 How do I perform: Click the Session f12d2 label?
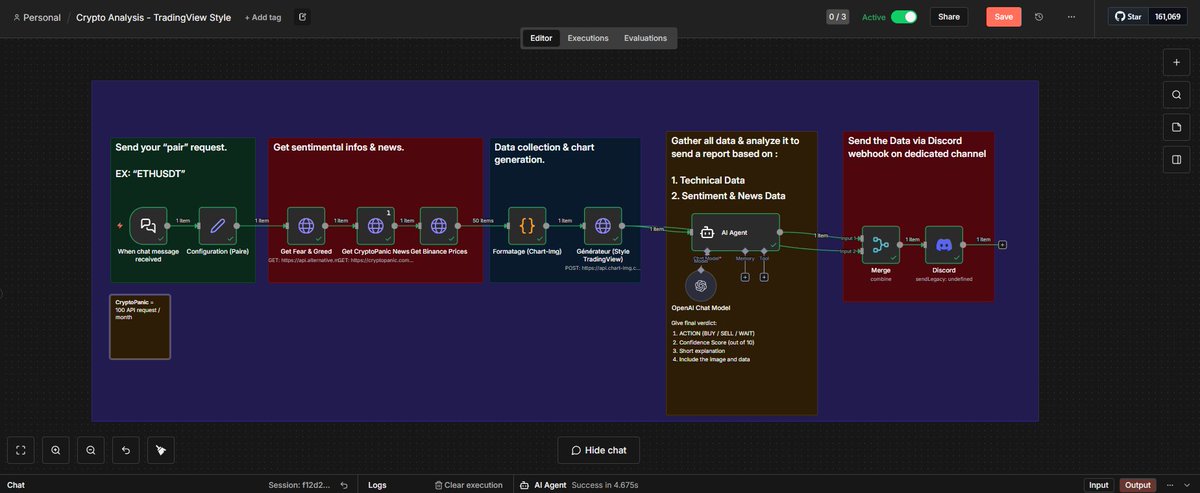point(299,485)
